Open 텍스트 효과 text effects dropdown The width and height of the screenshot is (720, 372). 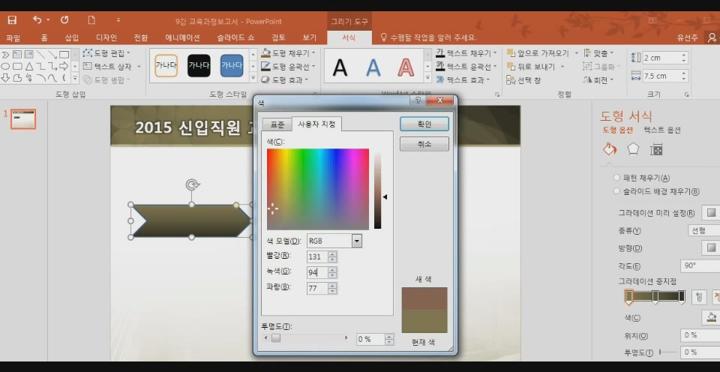coord(462,80)
